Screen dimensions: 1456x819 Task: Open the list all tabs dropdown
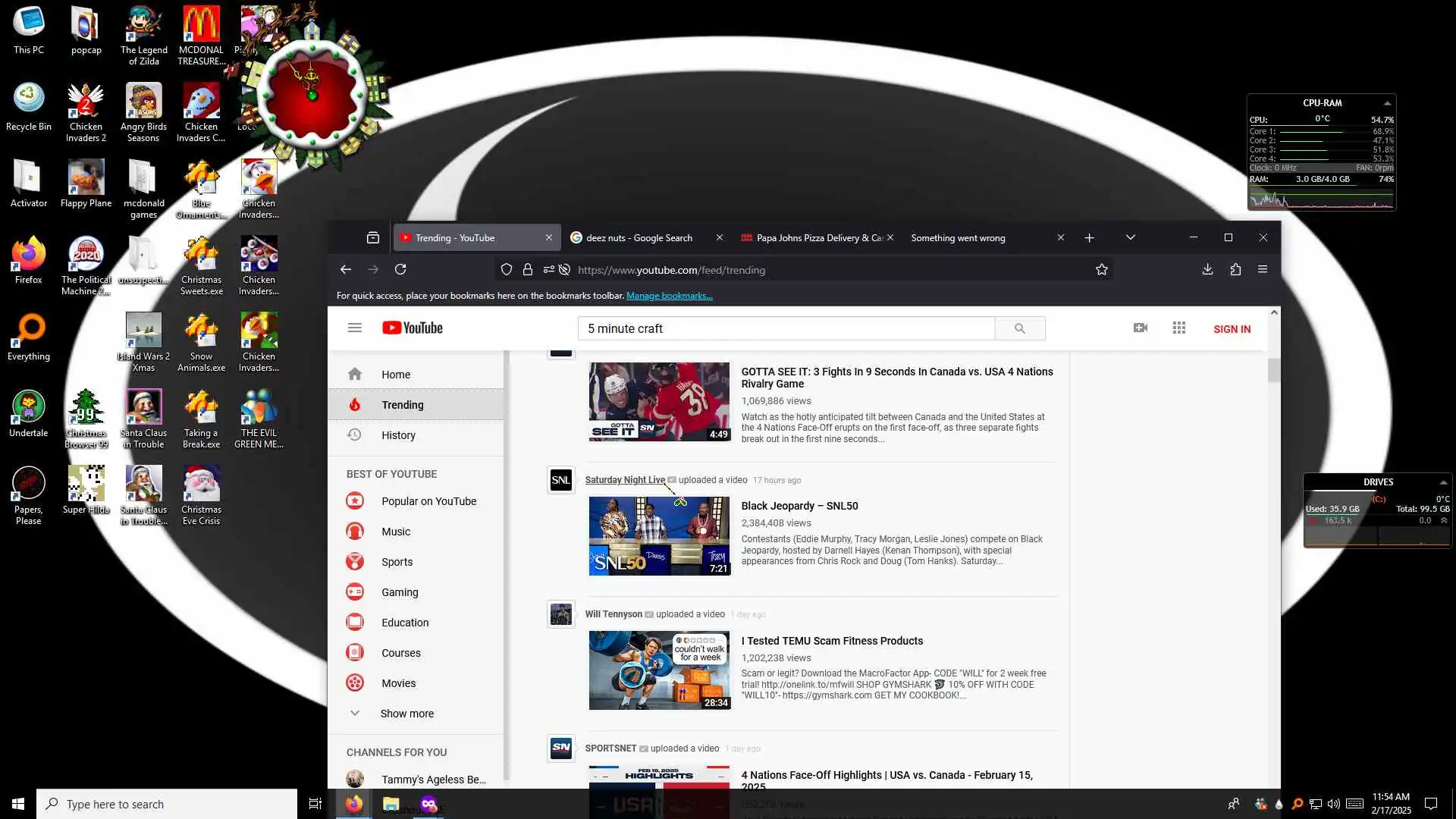tap(1130, 237)
